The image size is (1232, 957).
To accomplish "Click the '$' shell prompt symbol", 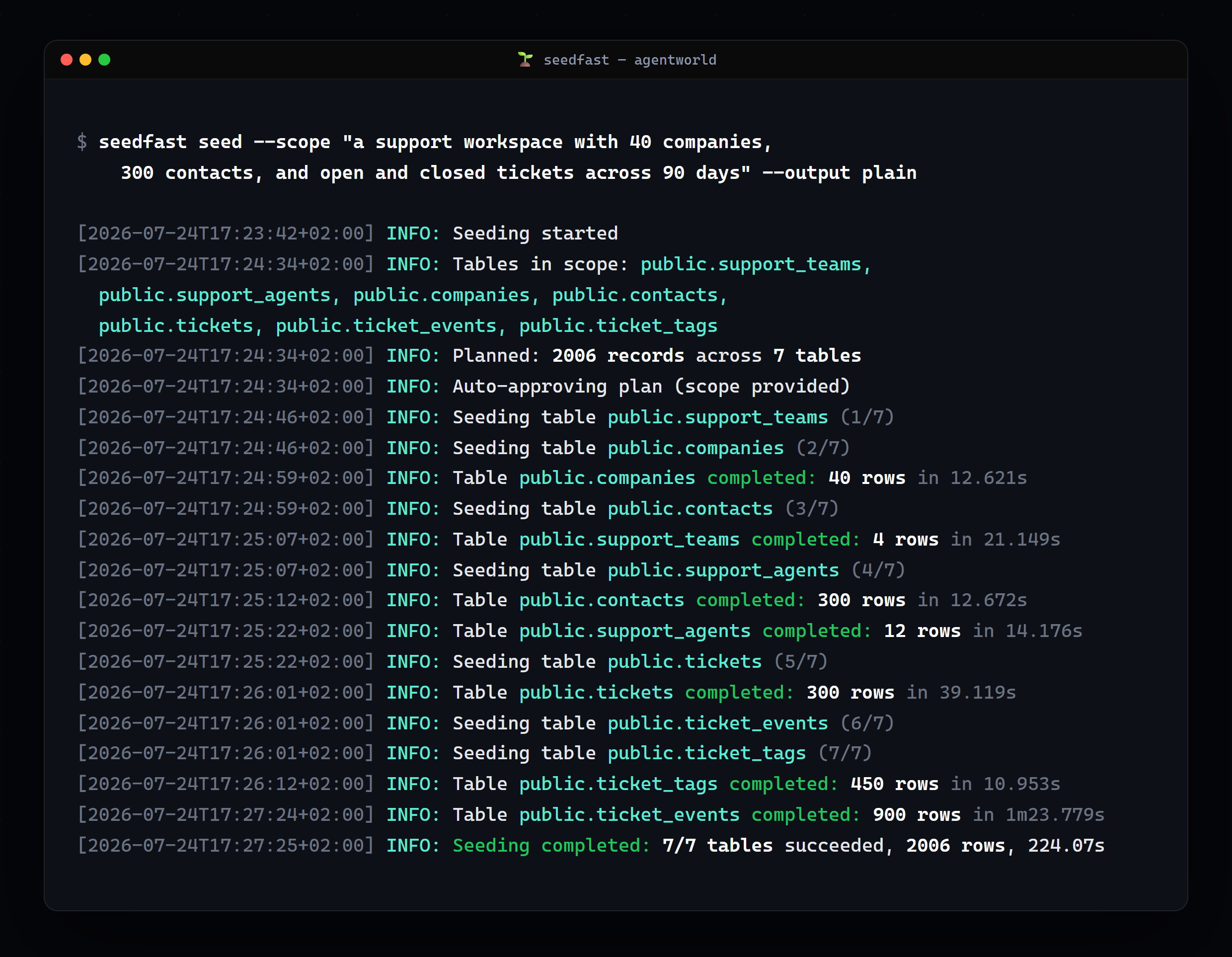I will click(x=82, y=142).
